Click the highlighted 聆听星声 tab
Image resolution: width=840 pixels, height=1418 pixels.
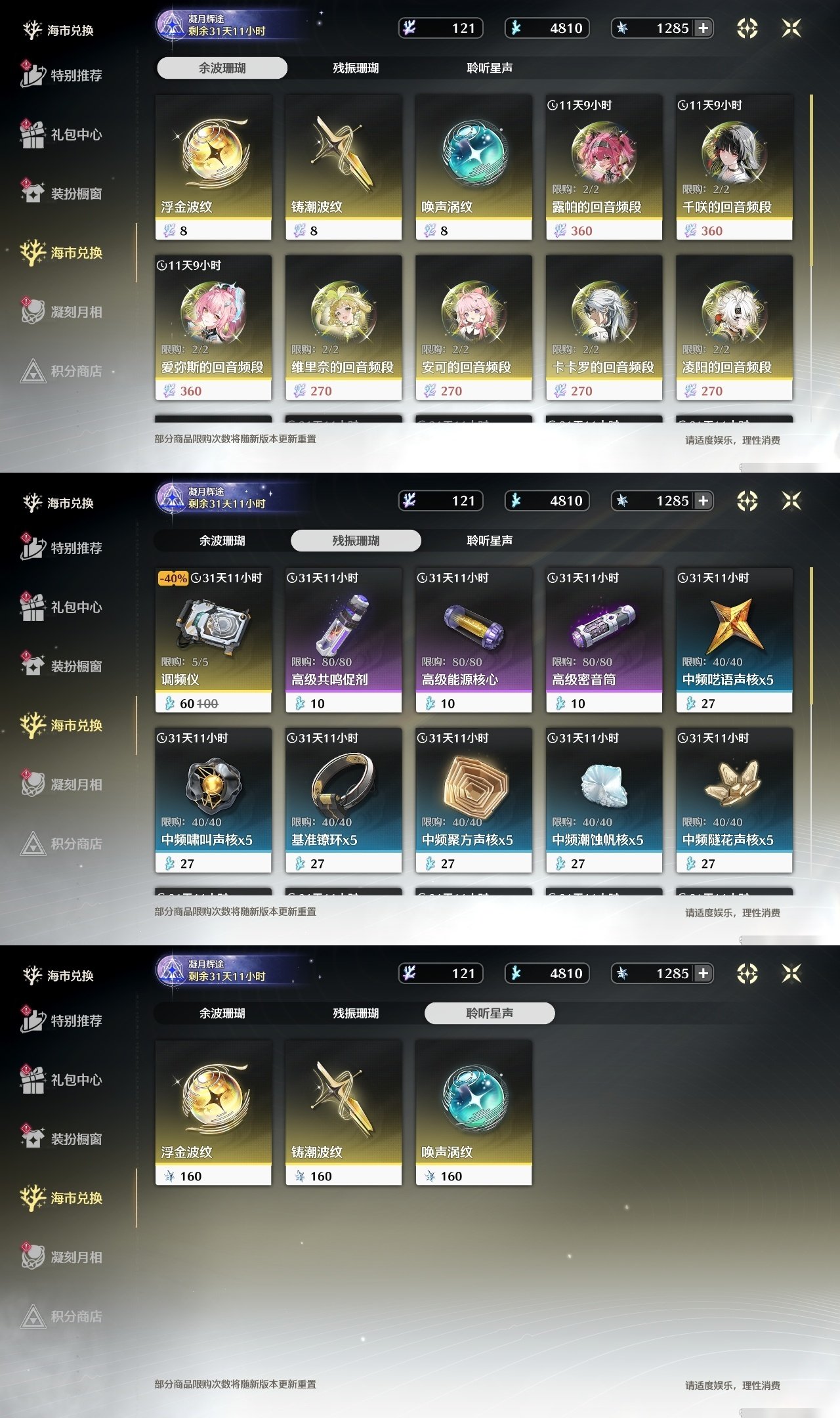(x=490, y=1013)
